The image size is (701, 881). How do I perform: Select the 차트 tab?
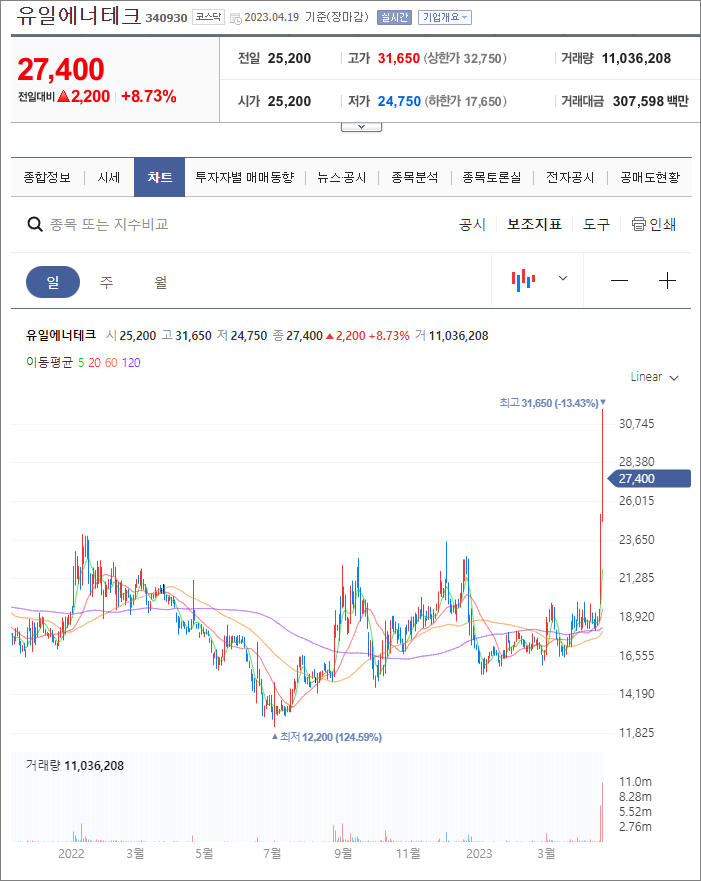(x=160, y=177)
